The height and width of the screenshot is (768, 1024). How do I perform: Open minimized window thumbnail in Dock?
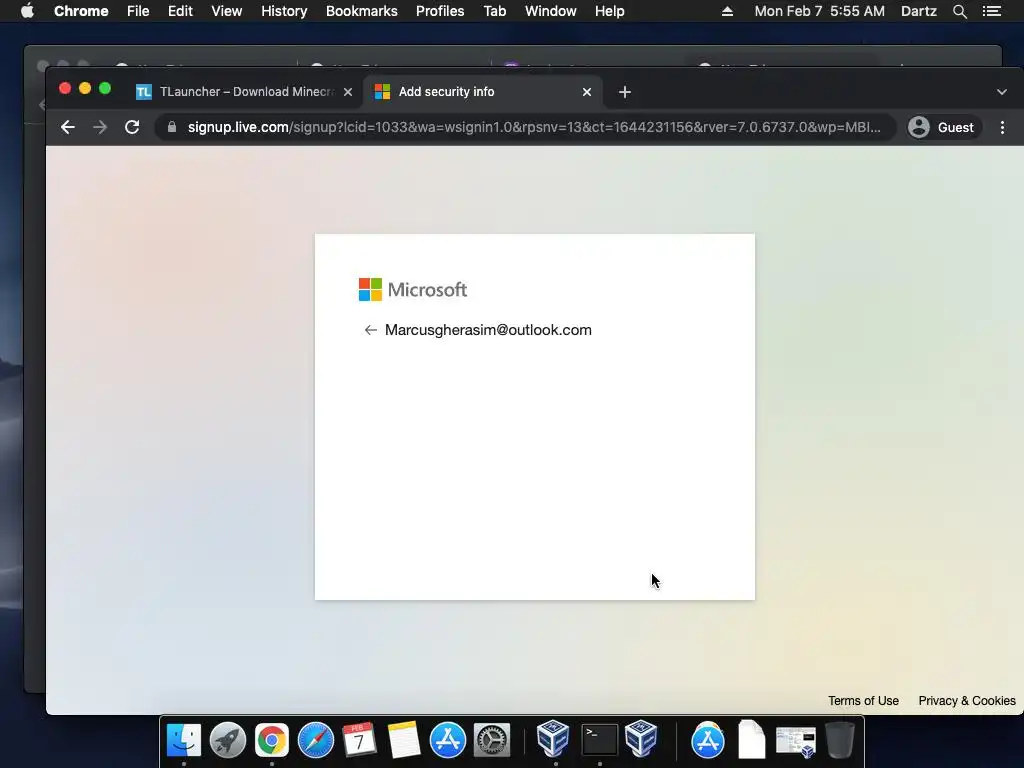[x=795, y=742]
